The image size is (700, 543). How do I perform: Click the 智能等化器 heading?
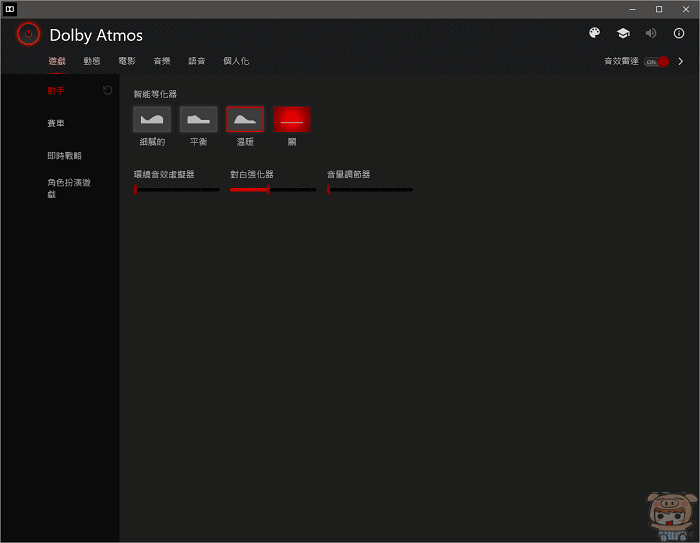point(155,94)
